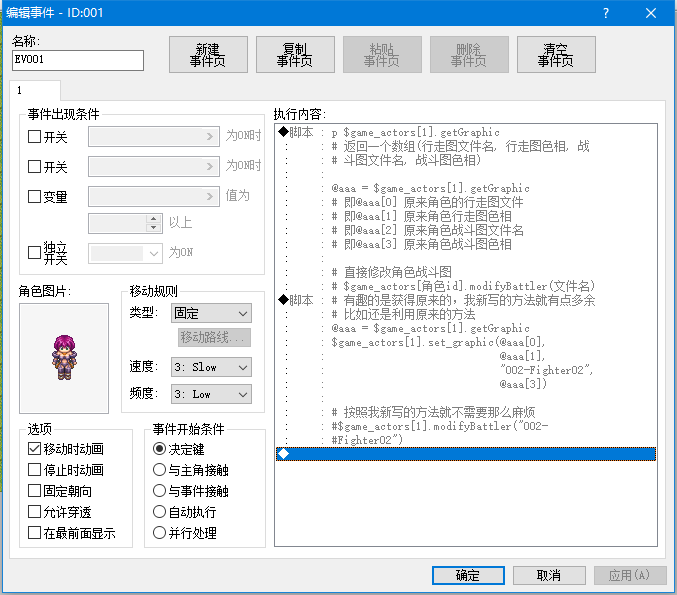Enable the 独立开关 condition checkbox
Screen dimensions: 677x595
point(34,253)
